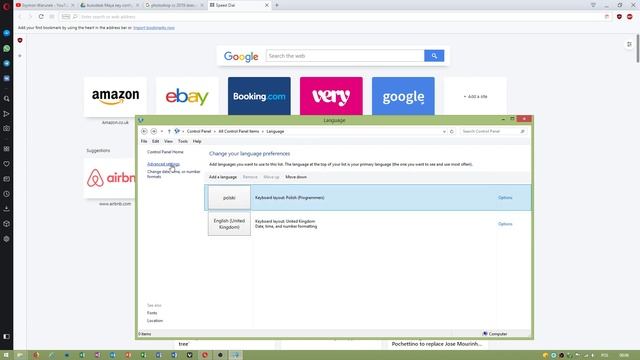
Task: Click All Control Panel Items breadcrumb
Action: coord(239,131)
